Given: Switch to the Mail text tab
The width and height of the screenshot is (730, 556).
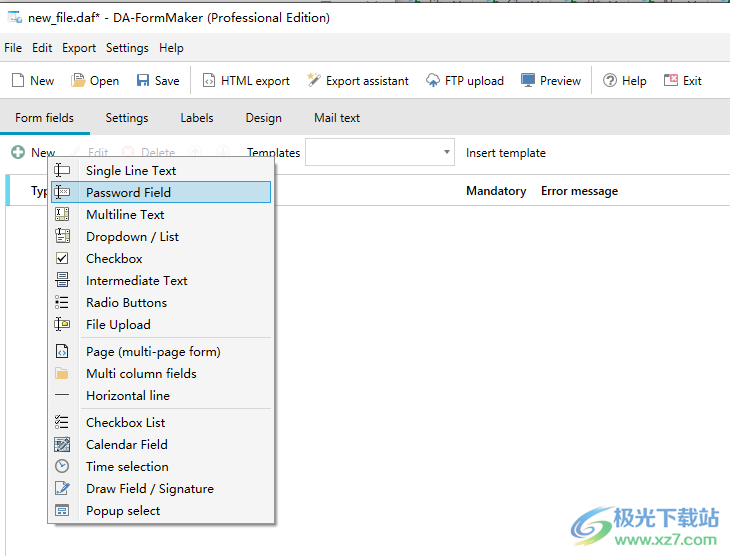Looking at the screenshot, I should point(337,118).
